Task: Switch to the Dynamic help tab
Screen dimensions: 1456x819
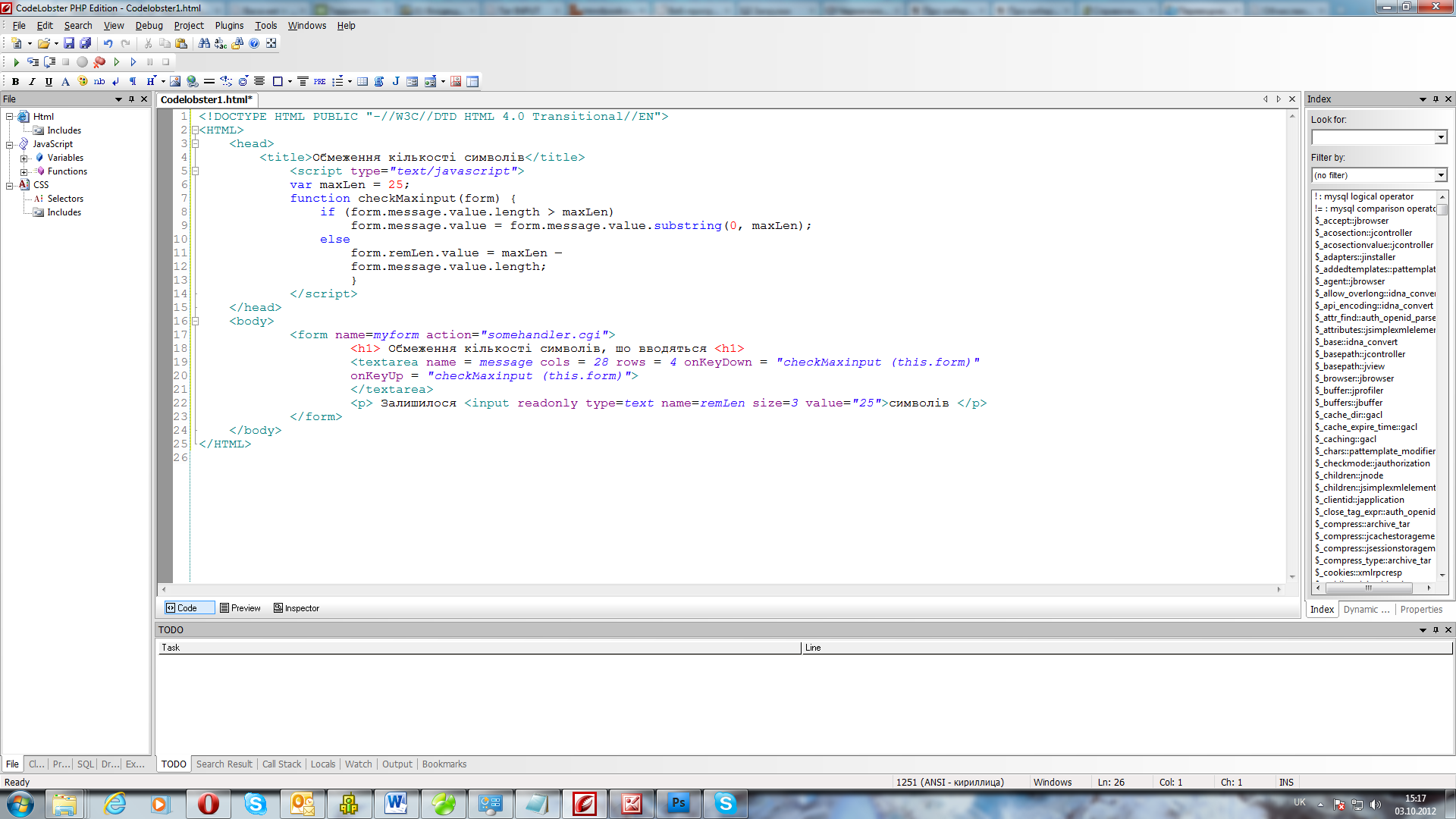Action: [1366, 610]
